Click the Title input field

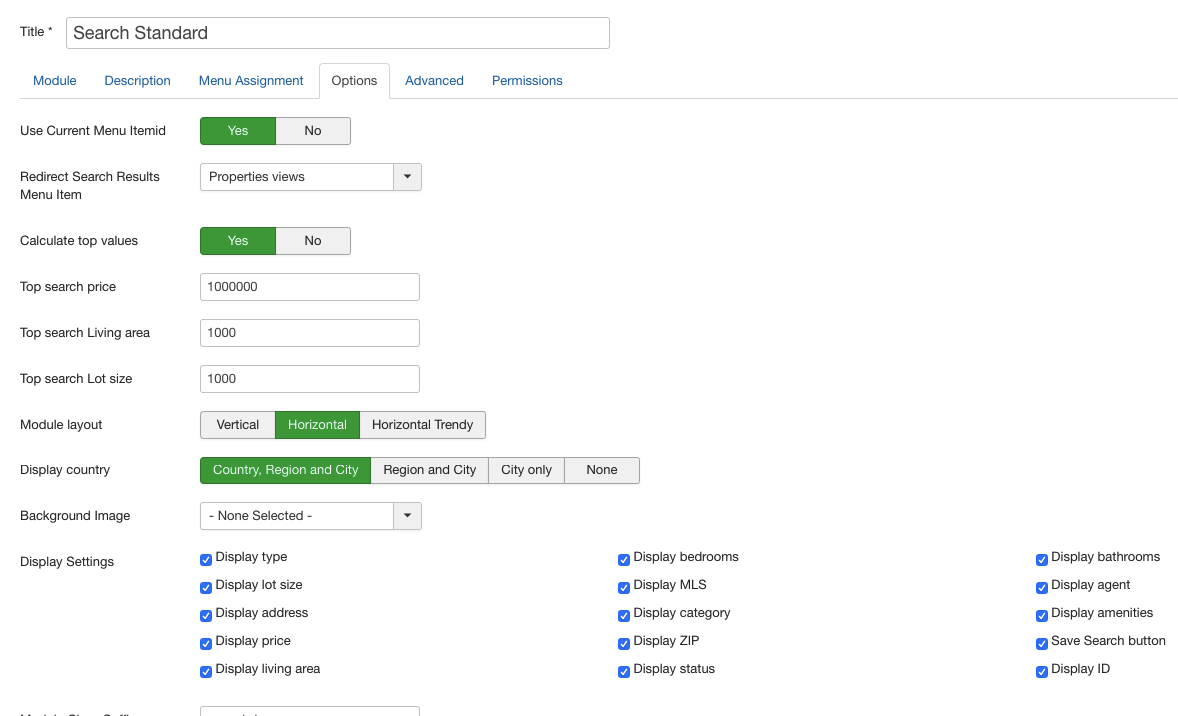(x=337, y=33)
